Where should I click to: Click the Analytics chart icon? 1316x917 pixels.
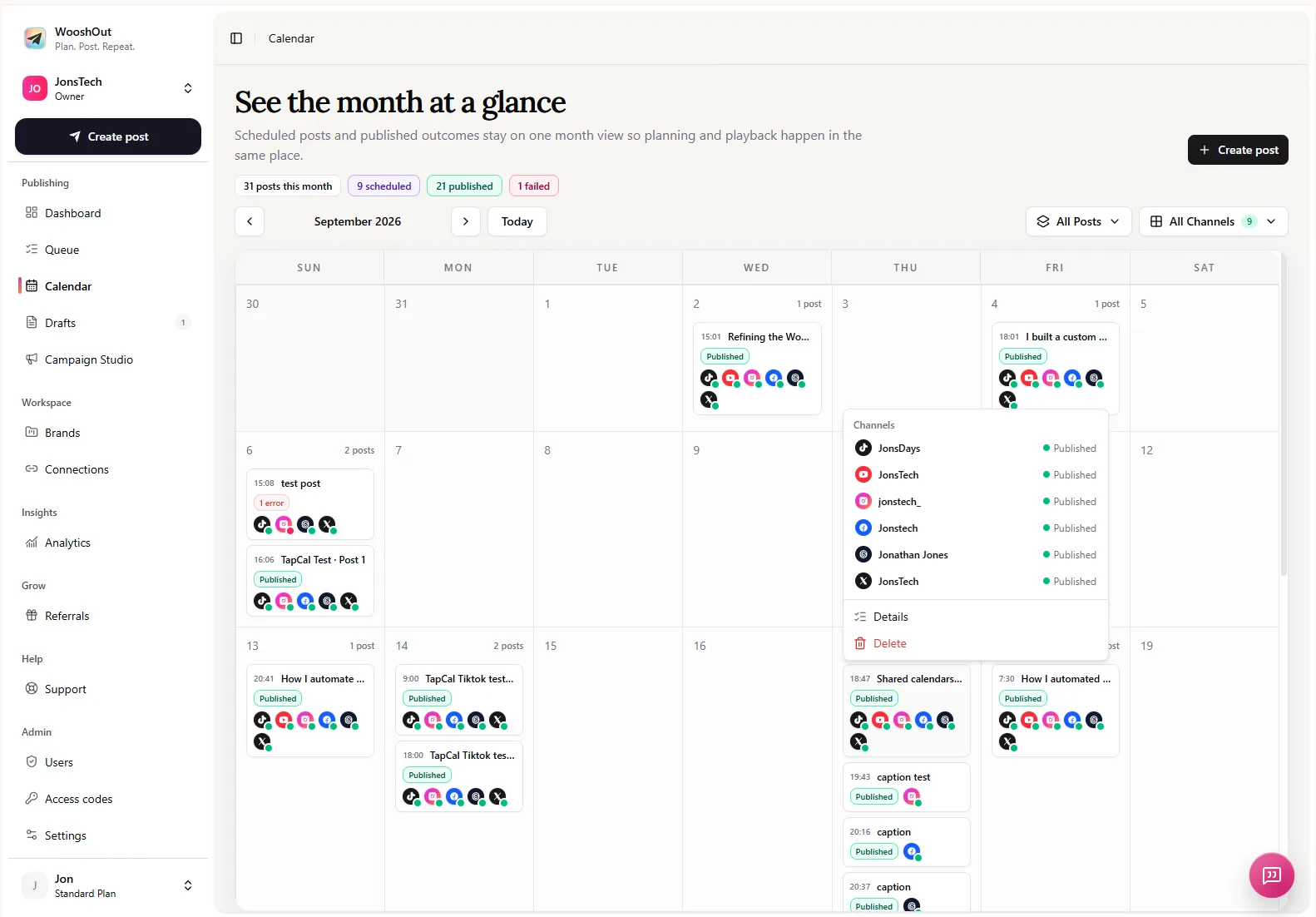32,542
